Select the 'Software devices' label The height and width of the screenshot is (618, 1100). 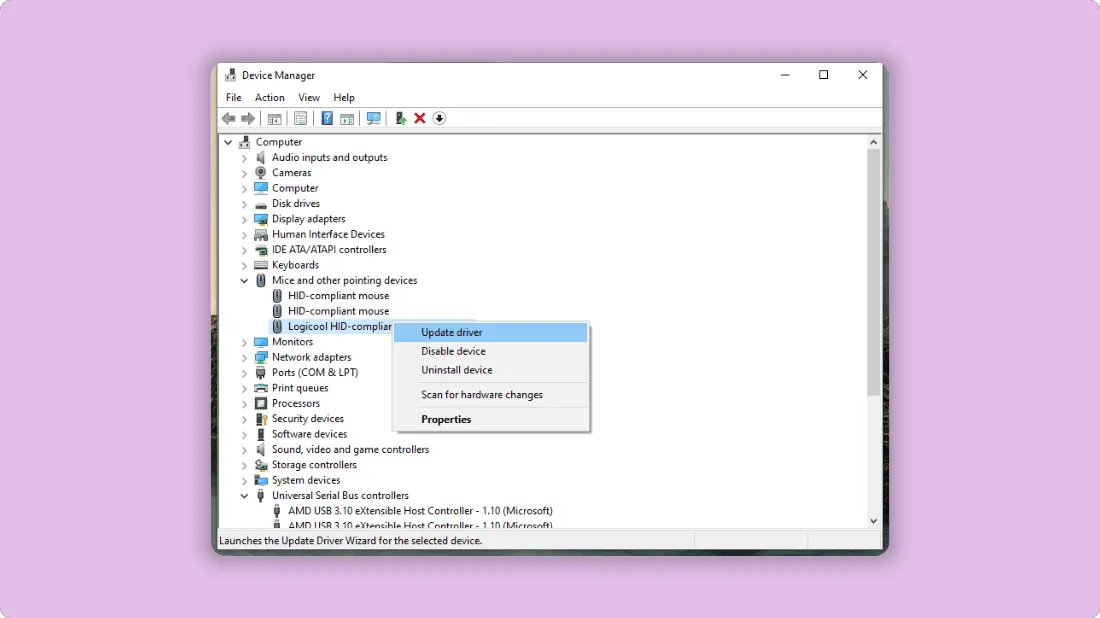pyautogui.click(x=309, y=434)
